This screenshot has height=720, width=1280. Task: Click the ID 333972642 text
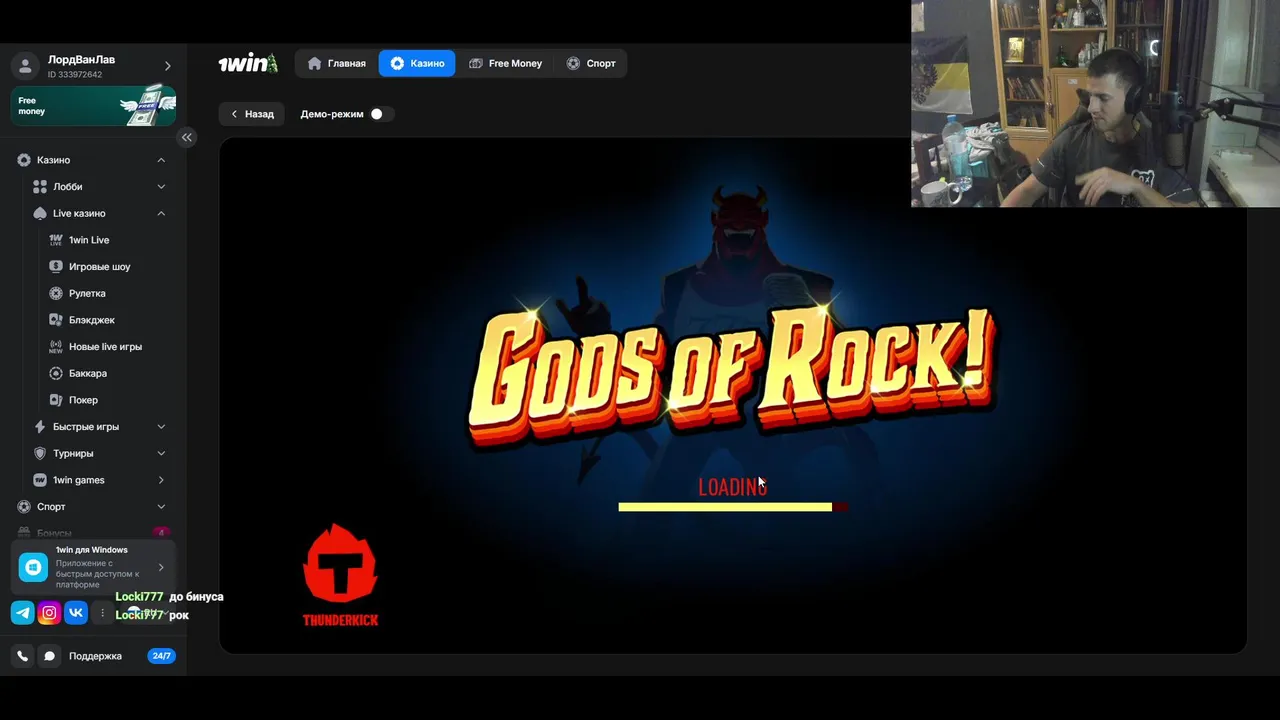75,75
